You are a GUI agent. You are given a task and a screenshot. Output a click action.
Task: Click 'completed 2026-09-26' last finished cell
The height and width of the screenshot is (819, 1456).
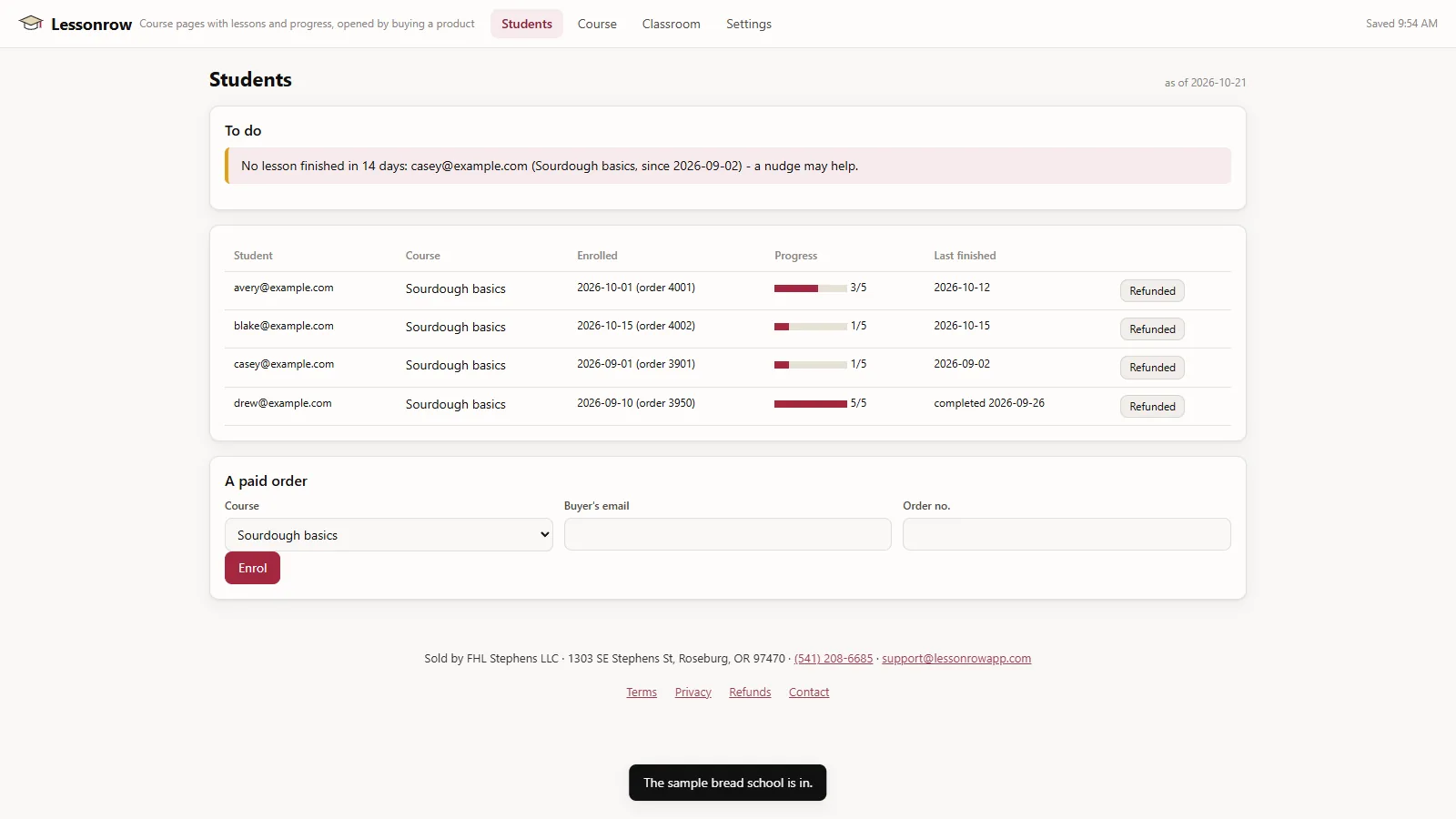989,403
